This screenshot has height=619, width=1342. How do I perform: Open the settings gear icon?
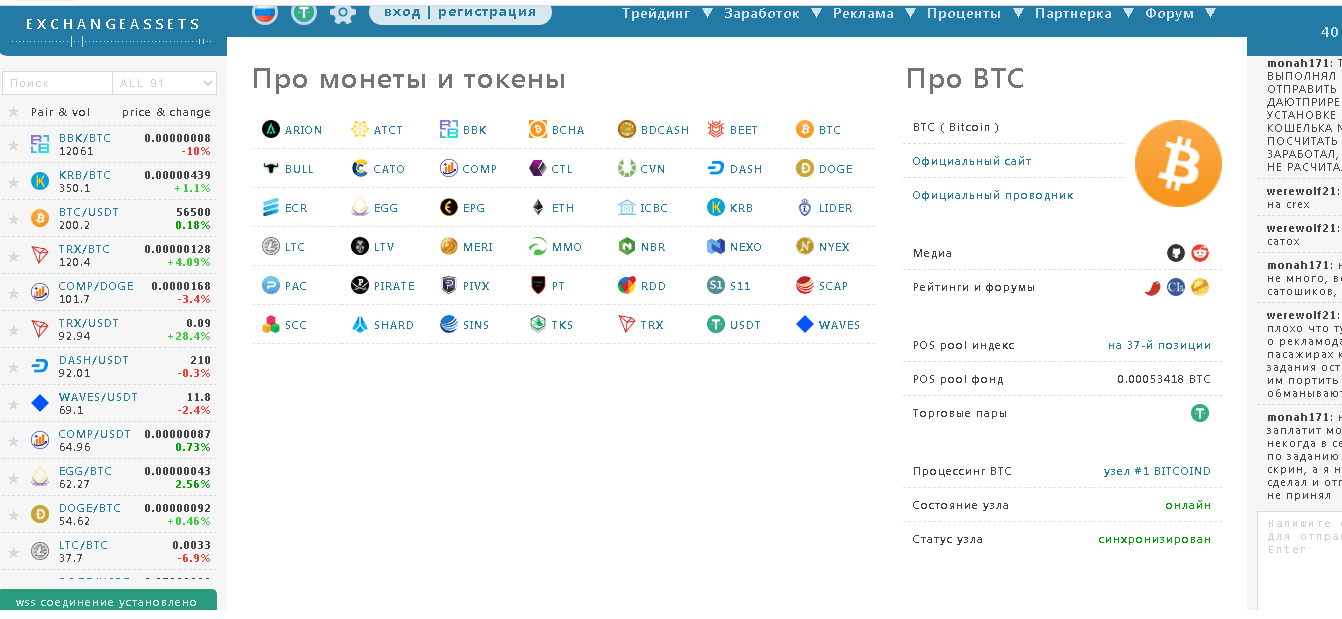pos(343,13)
